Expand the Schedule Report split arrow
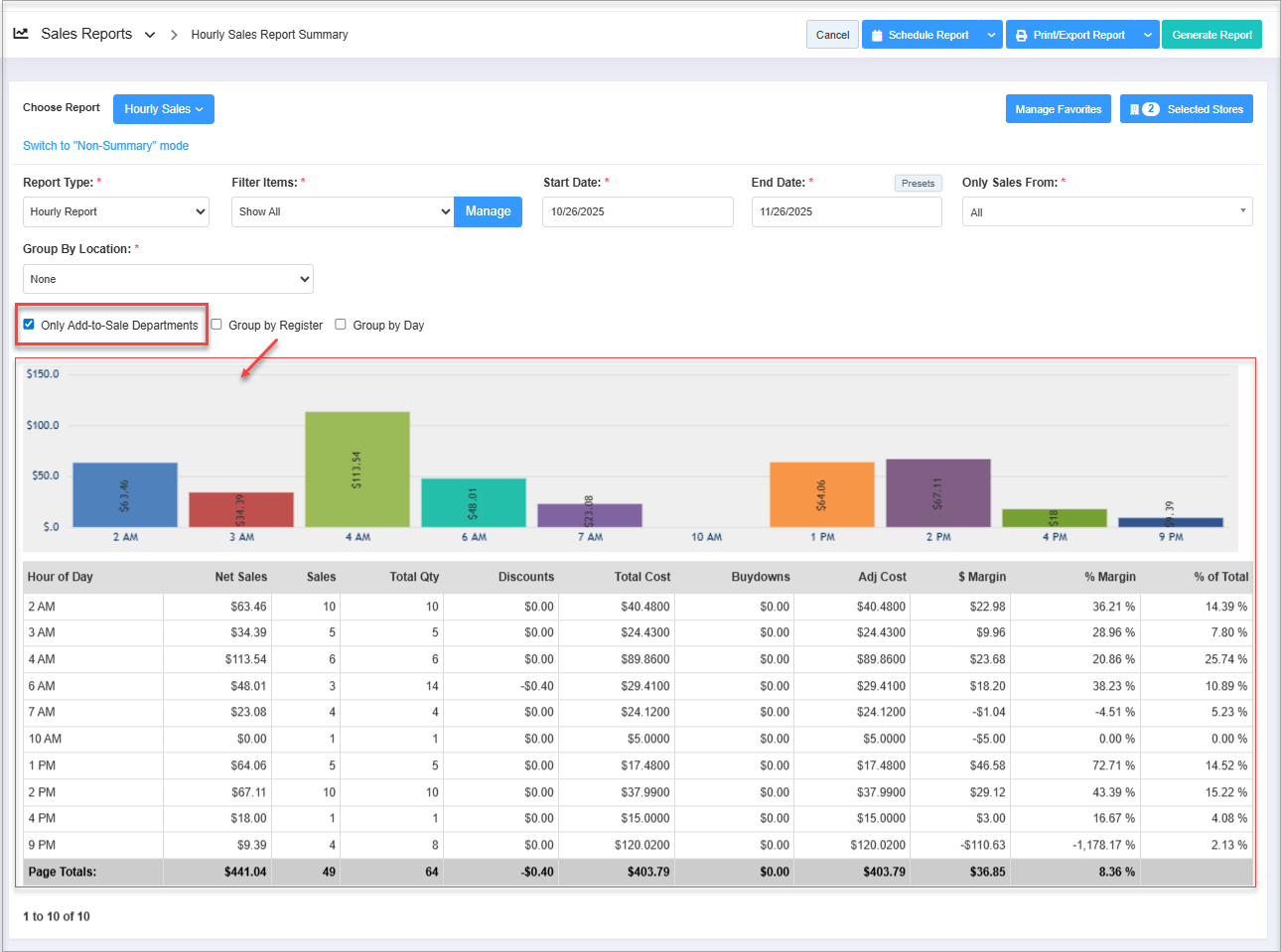 991,35
